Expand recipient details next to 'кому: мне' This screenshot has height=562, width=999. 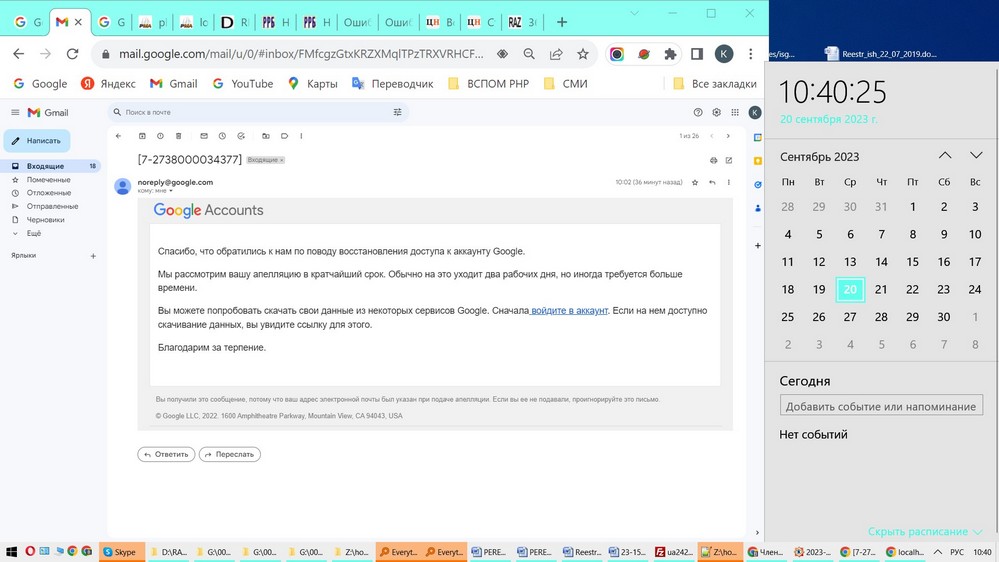pyautogui.click(x=171, y=191)
